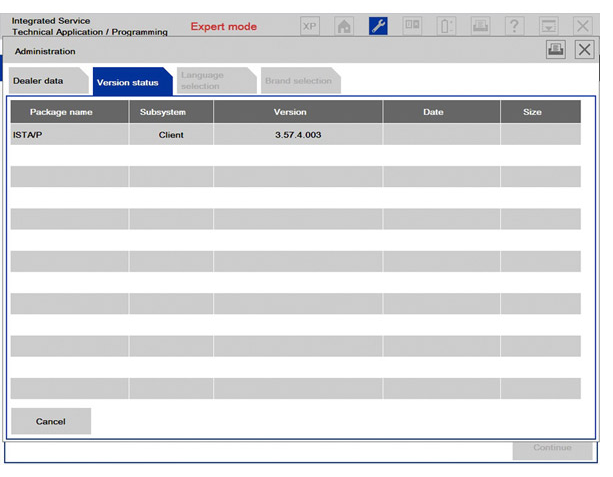Click the Version column header
Image resolution: width=613 pixels, height=477 pixels.
point(290,112)
